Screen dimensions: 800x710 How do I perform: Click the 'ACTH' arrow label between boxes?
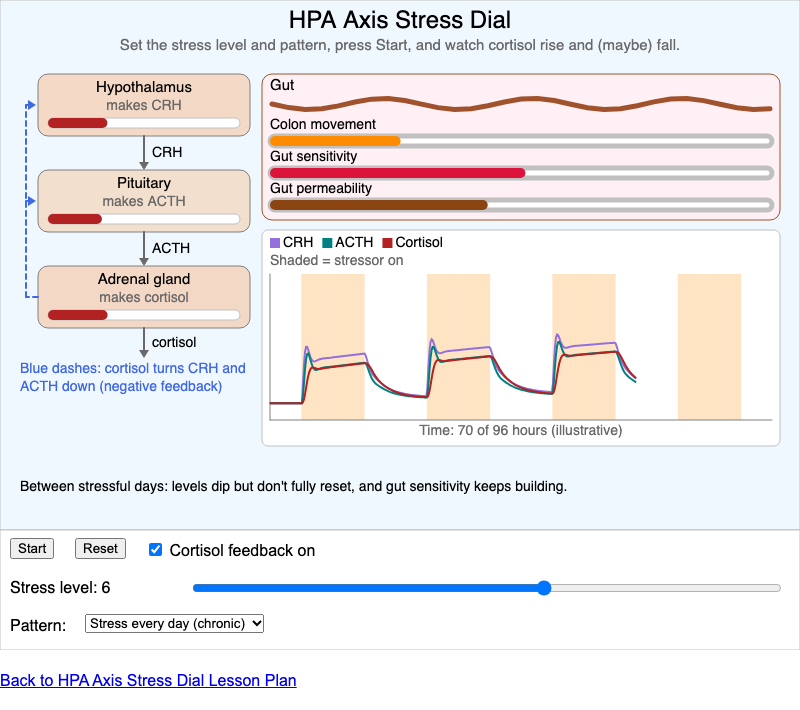[x=171, y=248]
